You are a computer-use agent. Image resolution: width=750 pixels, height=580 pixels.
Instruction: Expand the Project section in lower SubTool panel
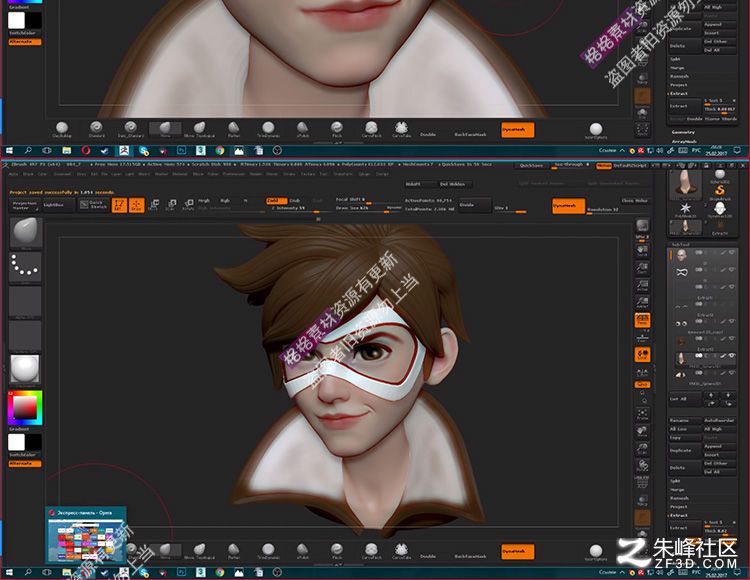[678, 507]
